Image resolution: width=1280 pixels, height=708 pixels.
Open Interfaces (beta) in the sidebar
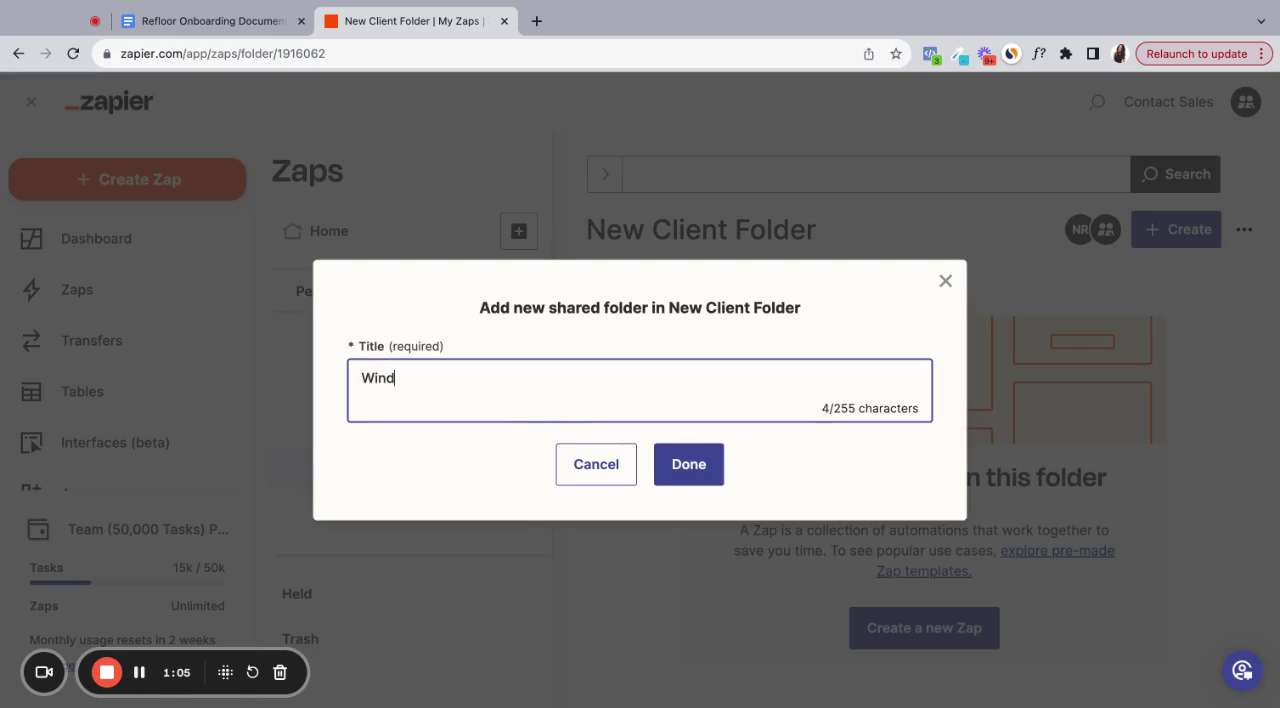(115, 442)
